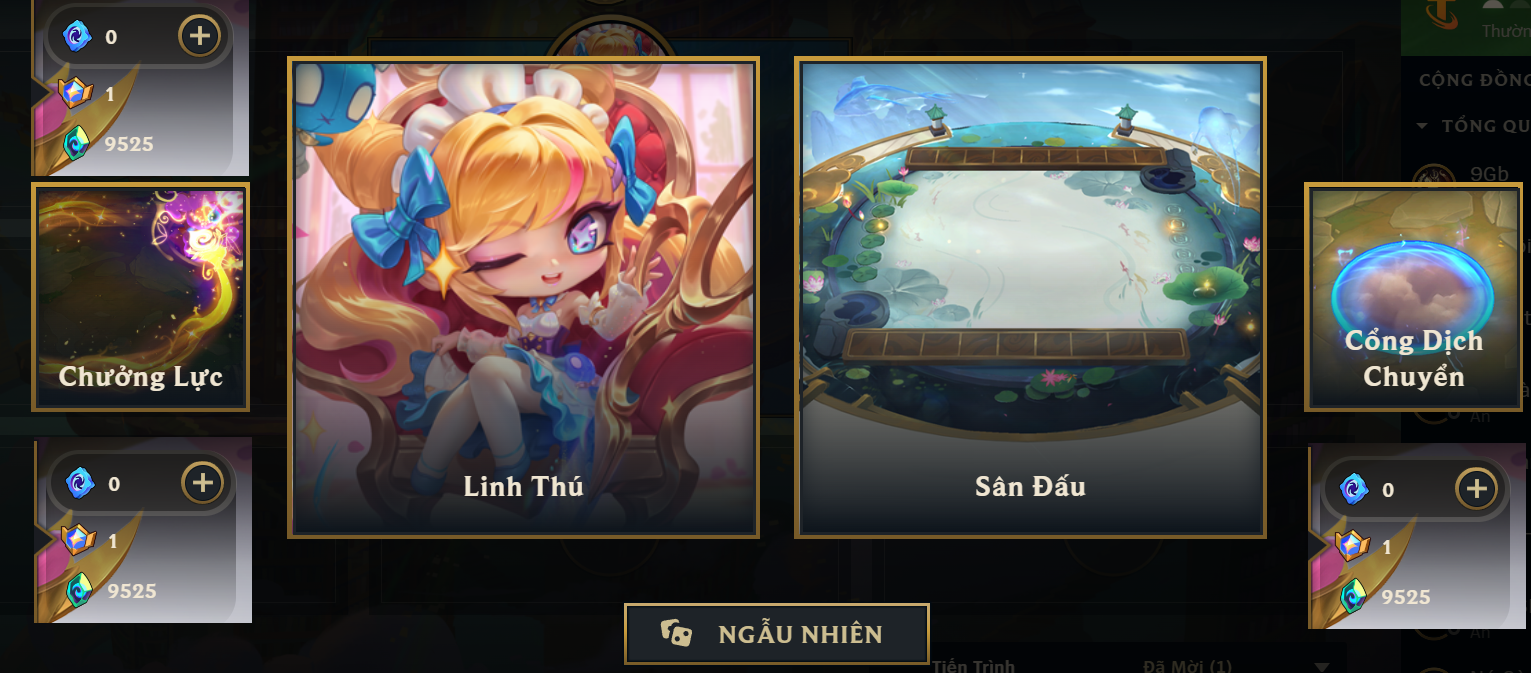1531x673 pixels.
Task: Click the plus icon in top-left currency panel
Action: pyautogui.click(x=200, y=36)
